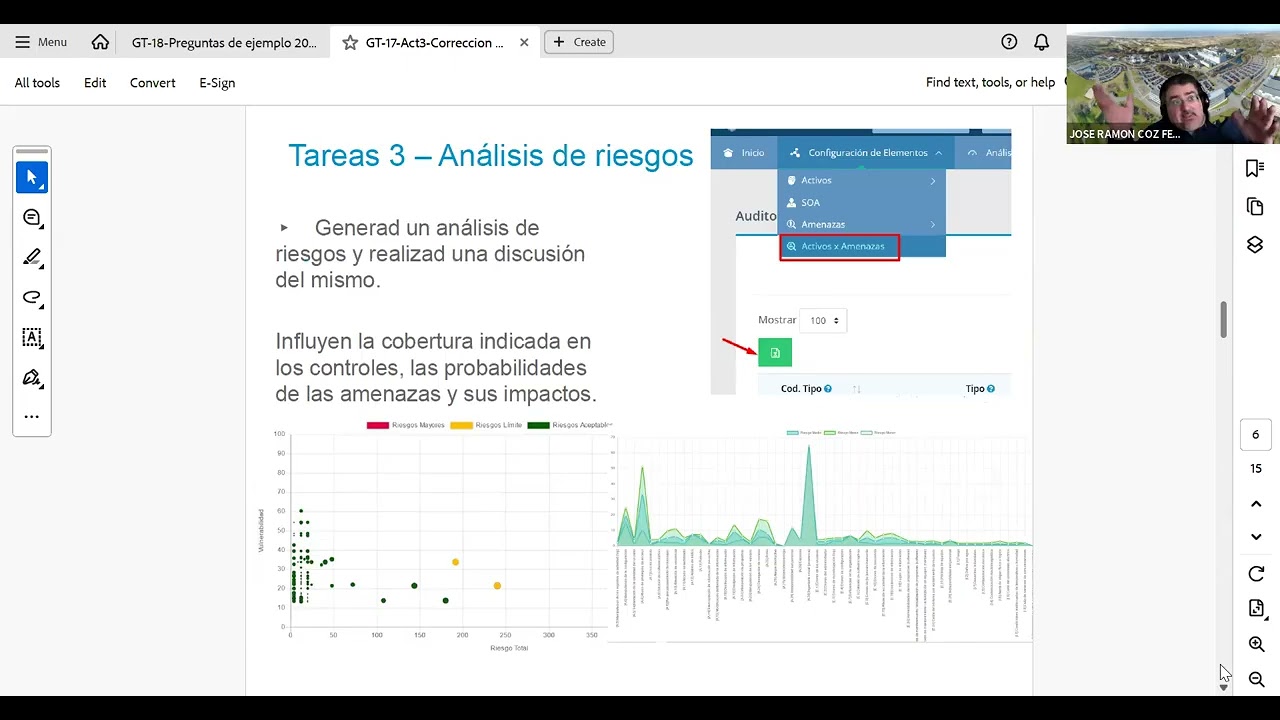Open the page display settings icon
Image resolution: width=1280 pixels, height=720 pixels.
1257,609
